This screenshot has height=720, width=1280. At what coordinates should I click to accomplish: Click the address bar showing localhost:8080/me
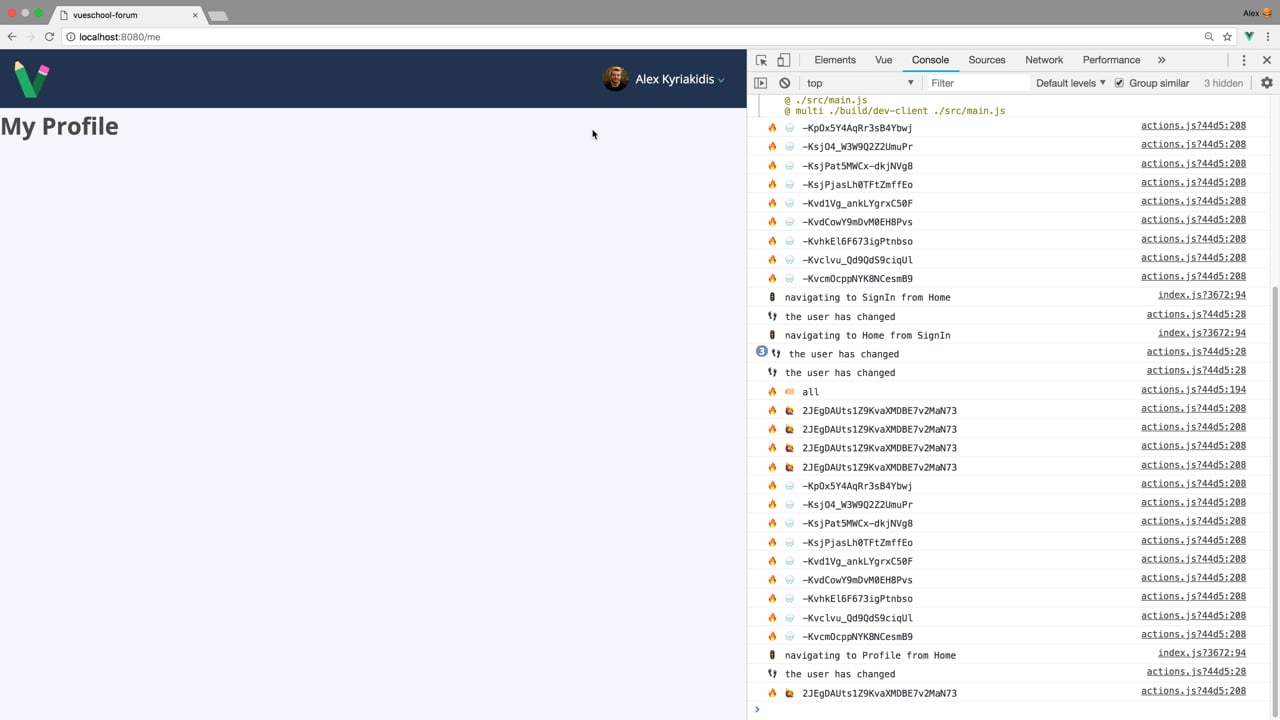click(x=630, y=37)
